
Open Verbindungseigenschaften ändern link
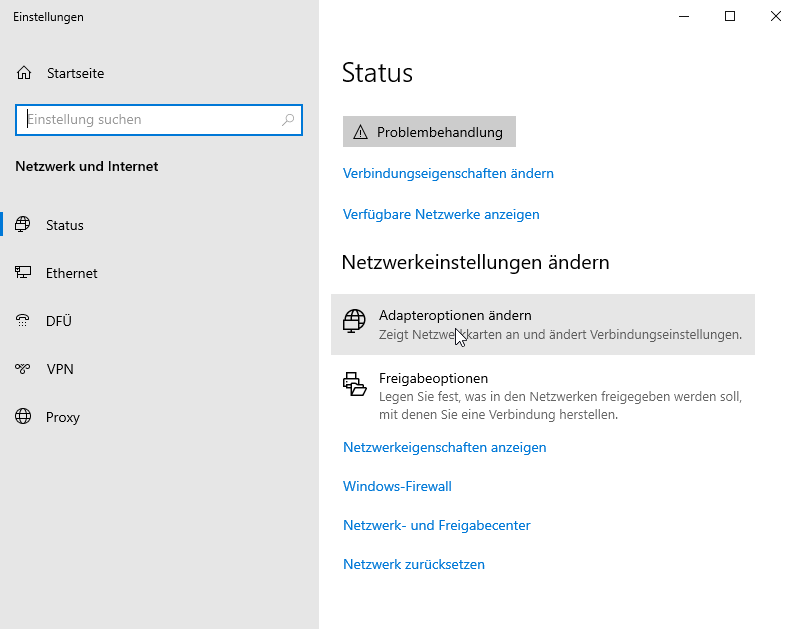coord(448,173)
